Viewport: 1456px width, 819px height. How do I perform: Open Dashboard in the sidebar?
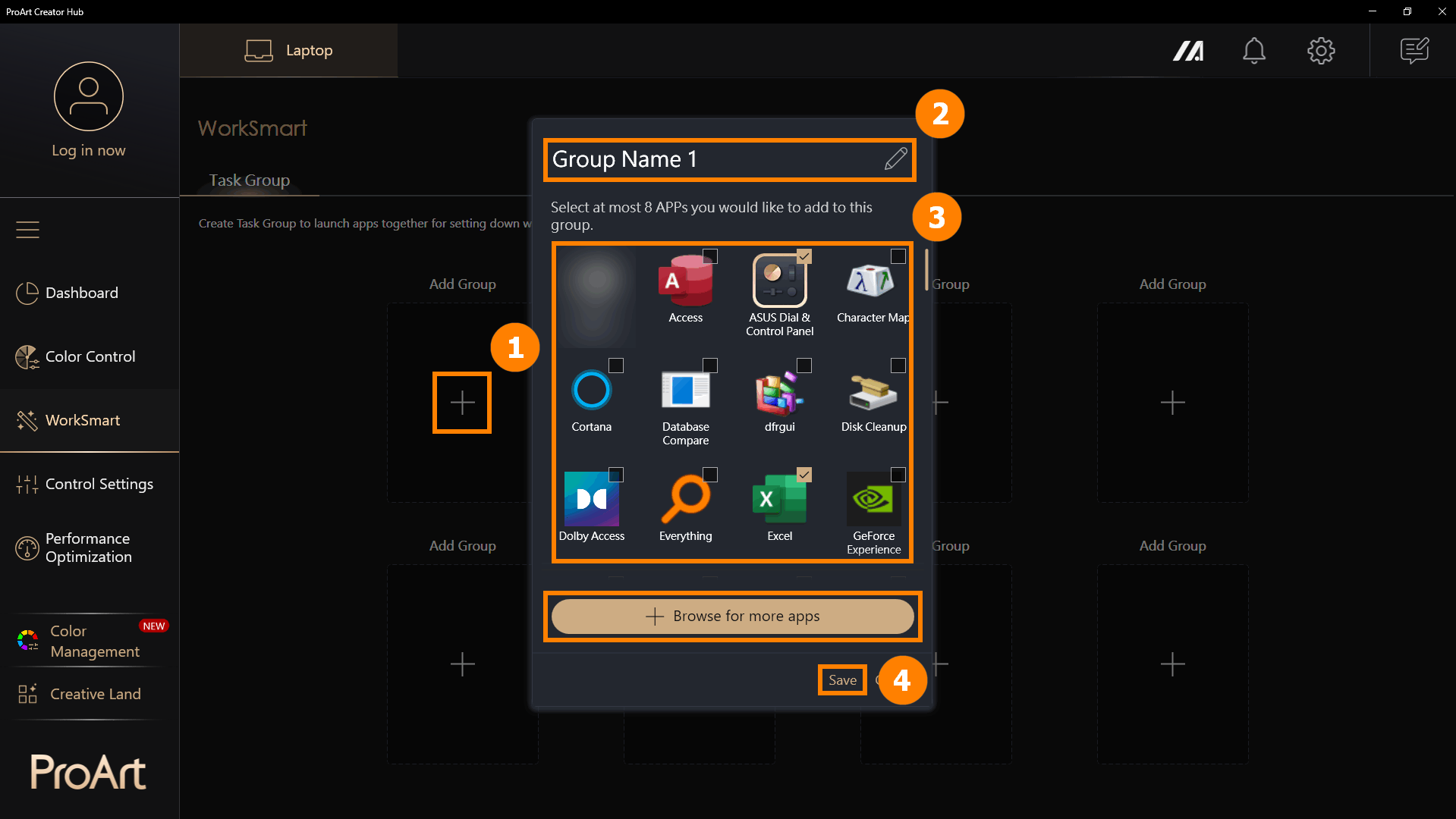(90, 293)
